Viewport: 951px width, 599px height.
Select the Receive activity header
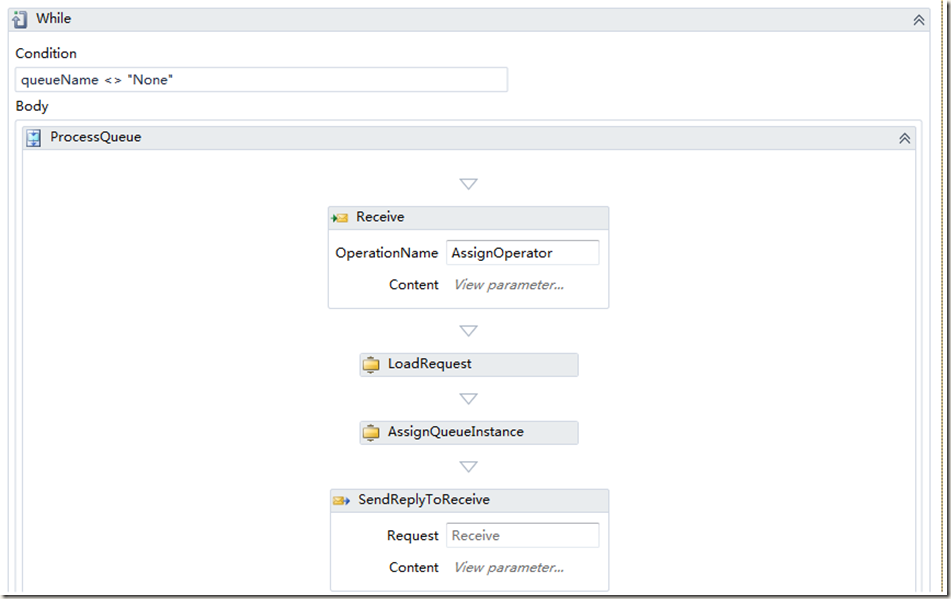click(468, 218)
